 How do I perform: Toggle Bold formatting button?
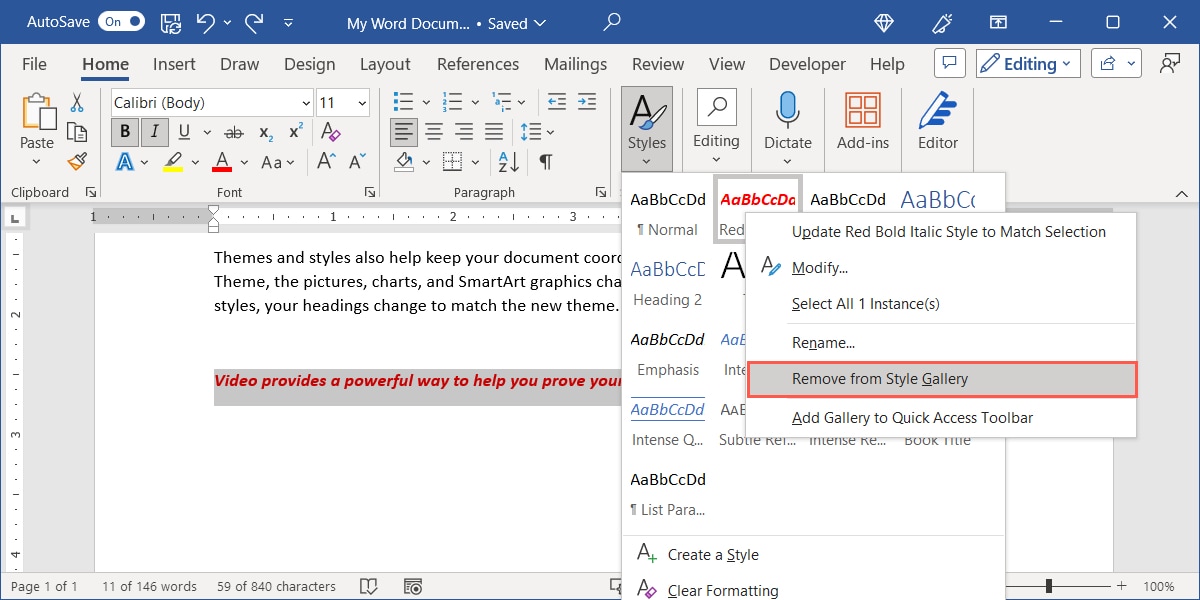coord(125,132)
